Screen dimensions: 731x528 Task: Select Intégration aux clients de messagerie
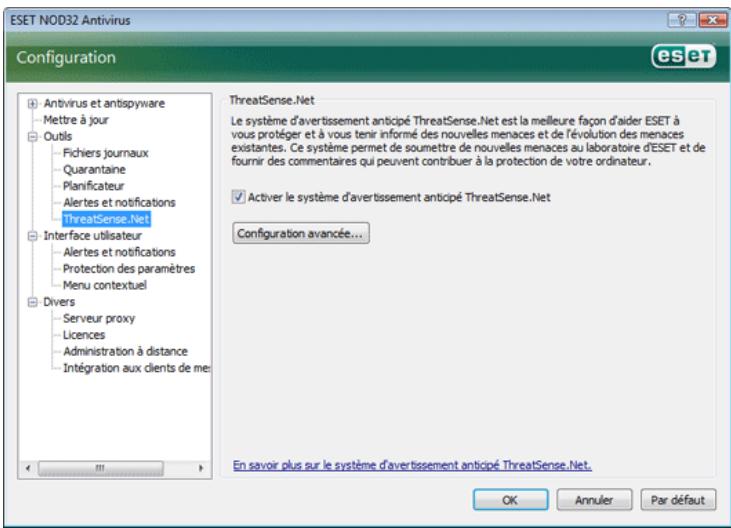(137, 368)
